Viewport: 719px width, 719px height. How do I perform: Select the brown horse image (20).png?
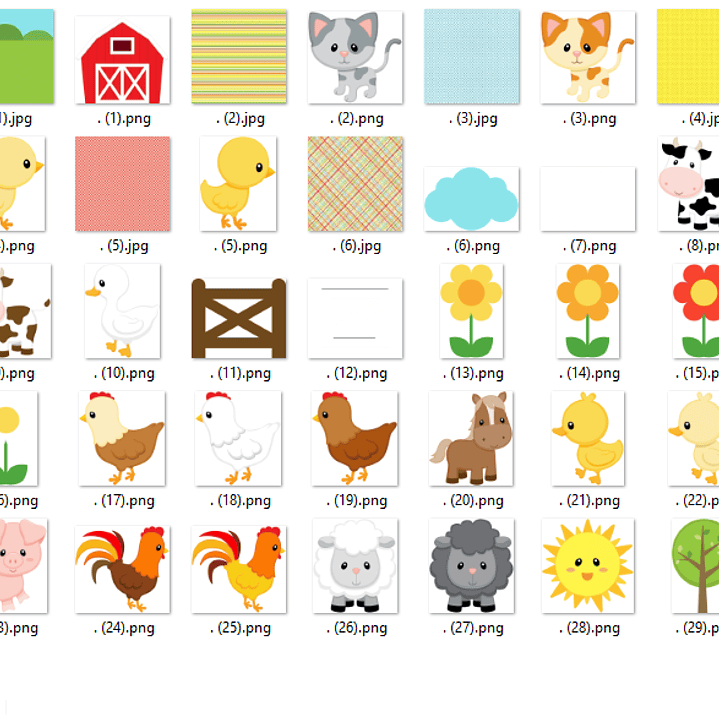[x=471, y=438]
